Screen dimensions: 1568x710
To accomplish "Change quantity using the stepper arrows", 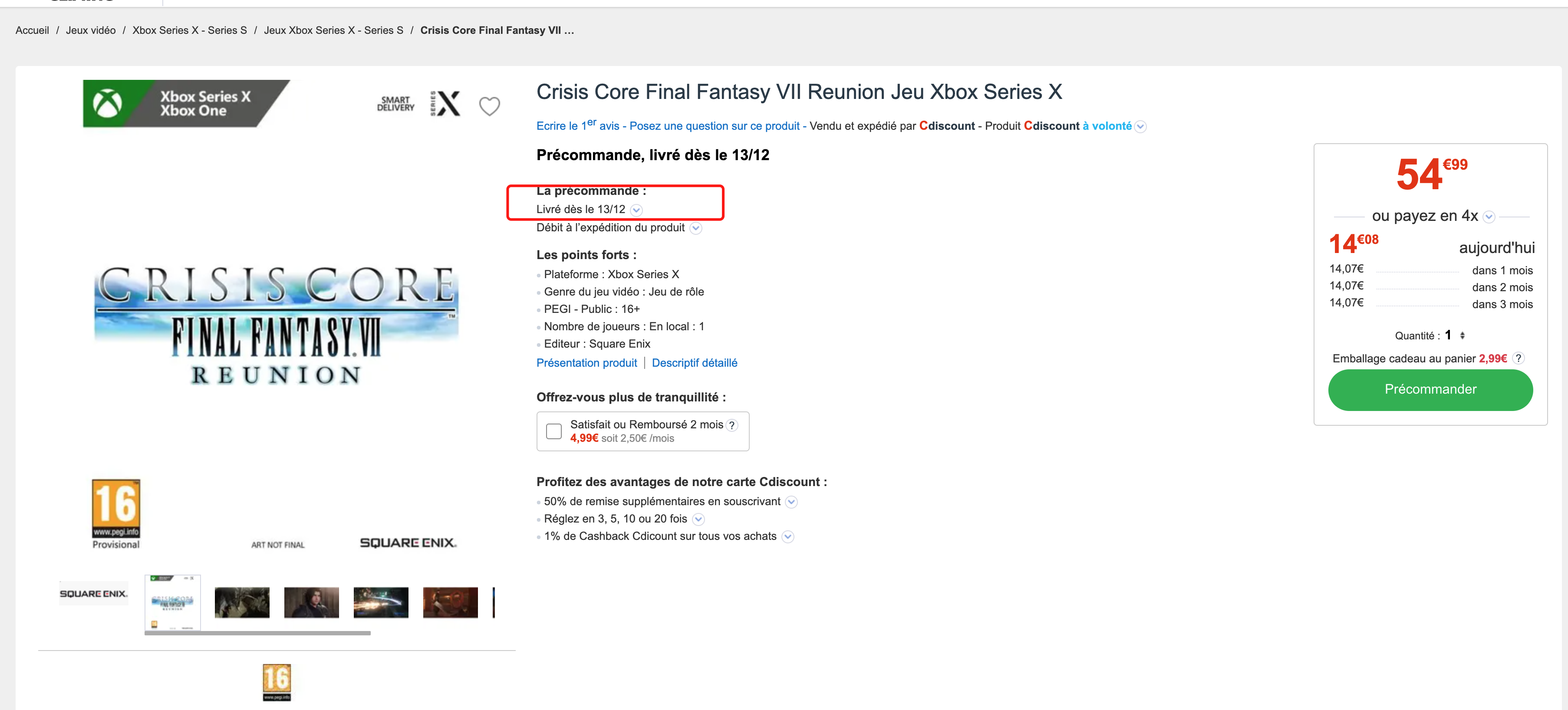I will [x=1462, y=335].
